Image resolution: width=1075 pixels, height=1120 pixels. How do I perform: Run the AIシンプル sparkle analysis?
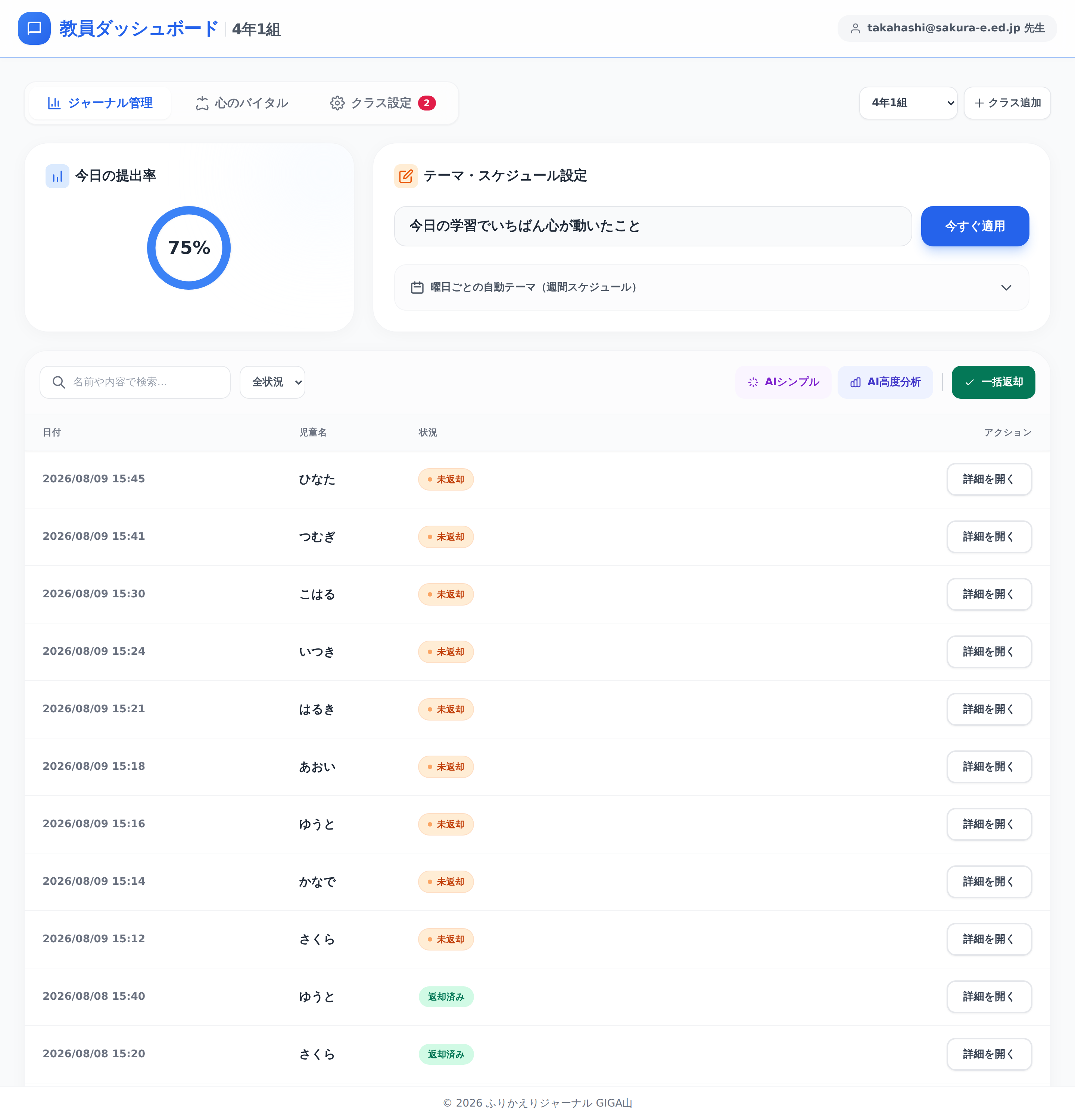click(783, 382)
